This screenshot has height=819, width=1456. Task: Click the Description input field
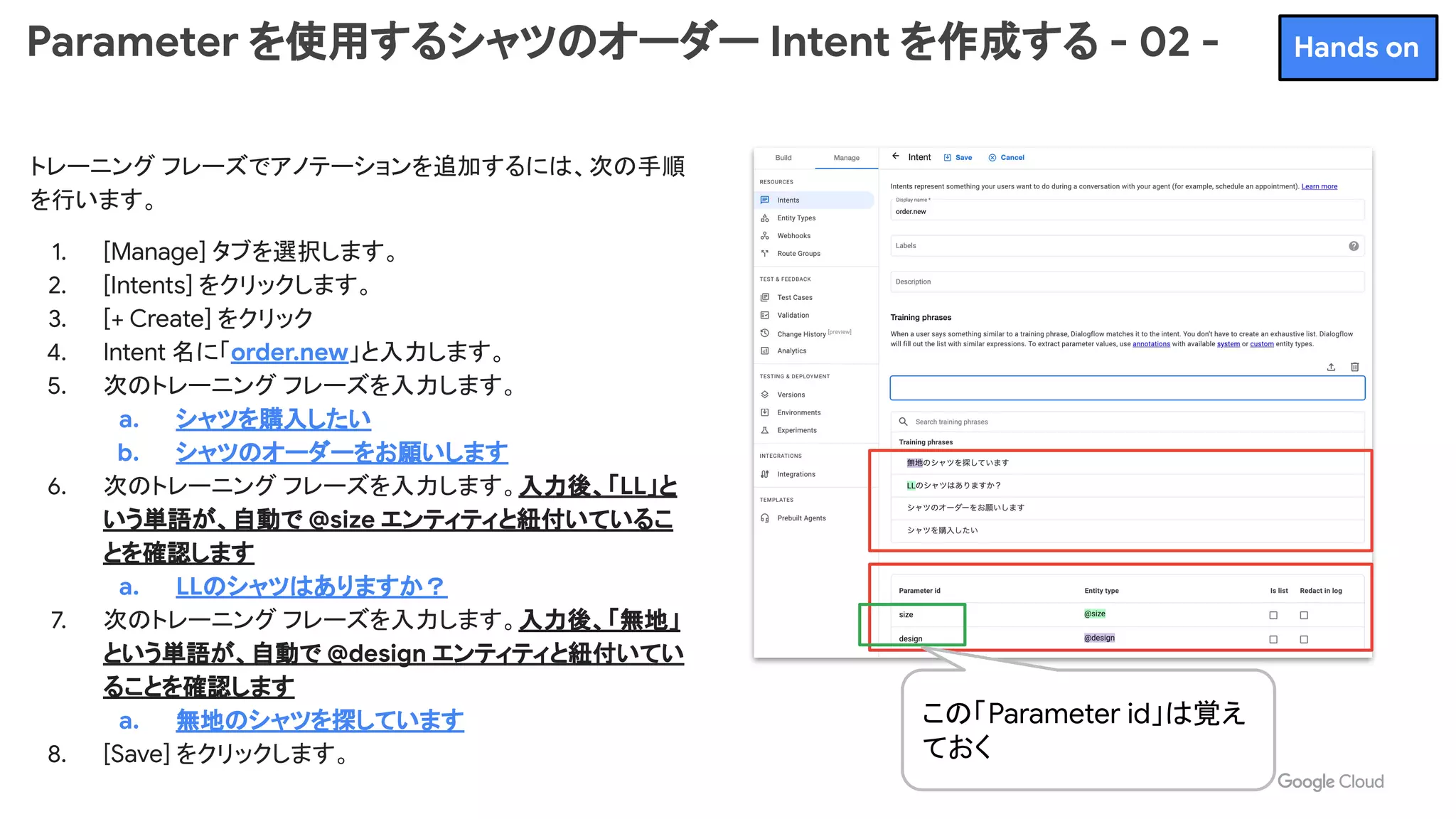coord(1128,282)
